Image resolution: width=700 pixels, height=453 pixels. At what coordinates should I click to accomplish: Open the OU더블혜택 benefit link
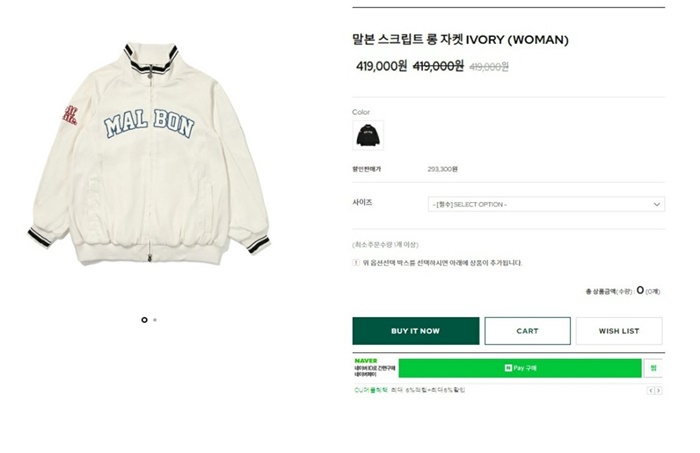tap(370, 390)
